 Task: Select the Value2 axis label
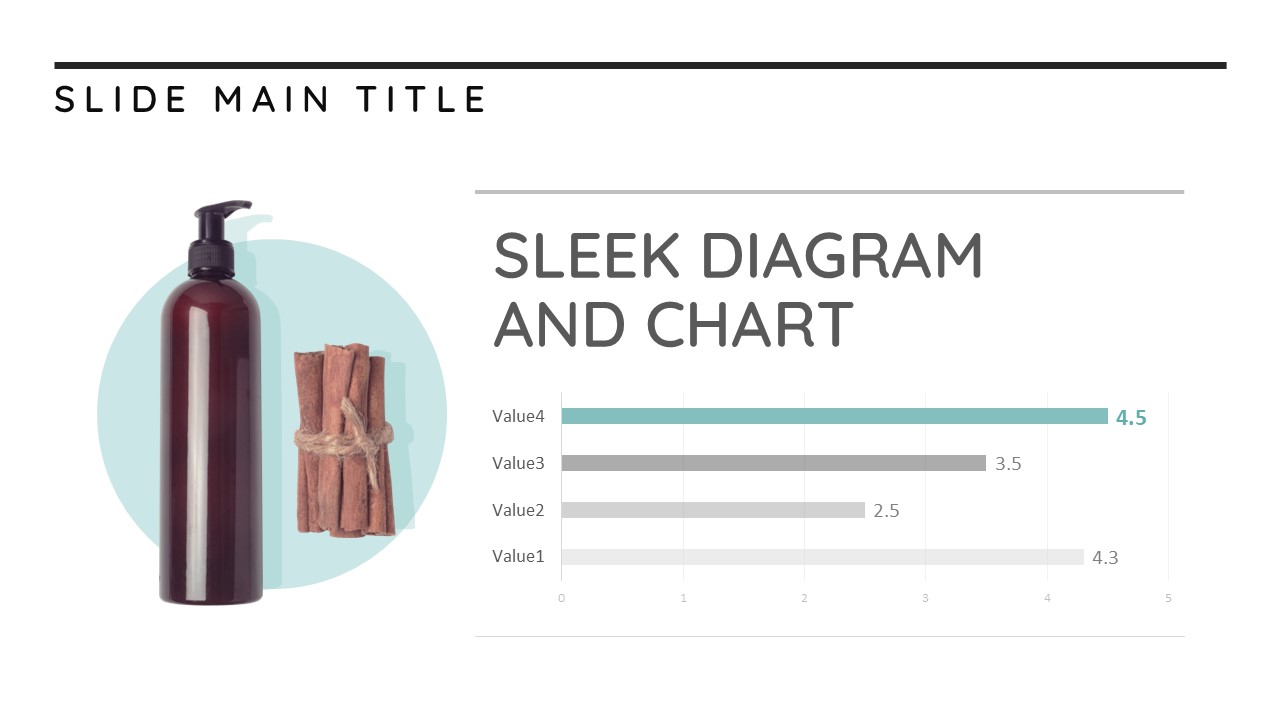(518, 510)
